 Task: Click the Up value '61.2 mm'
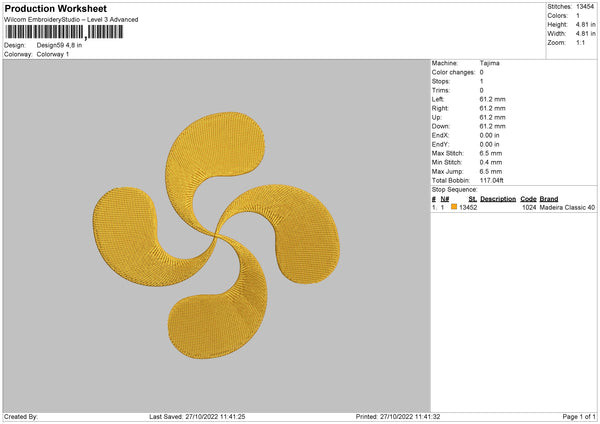(x=492, y=117)
